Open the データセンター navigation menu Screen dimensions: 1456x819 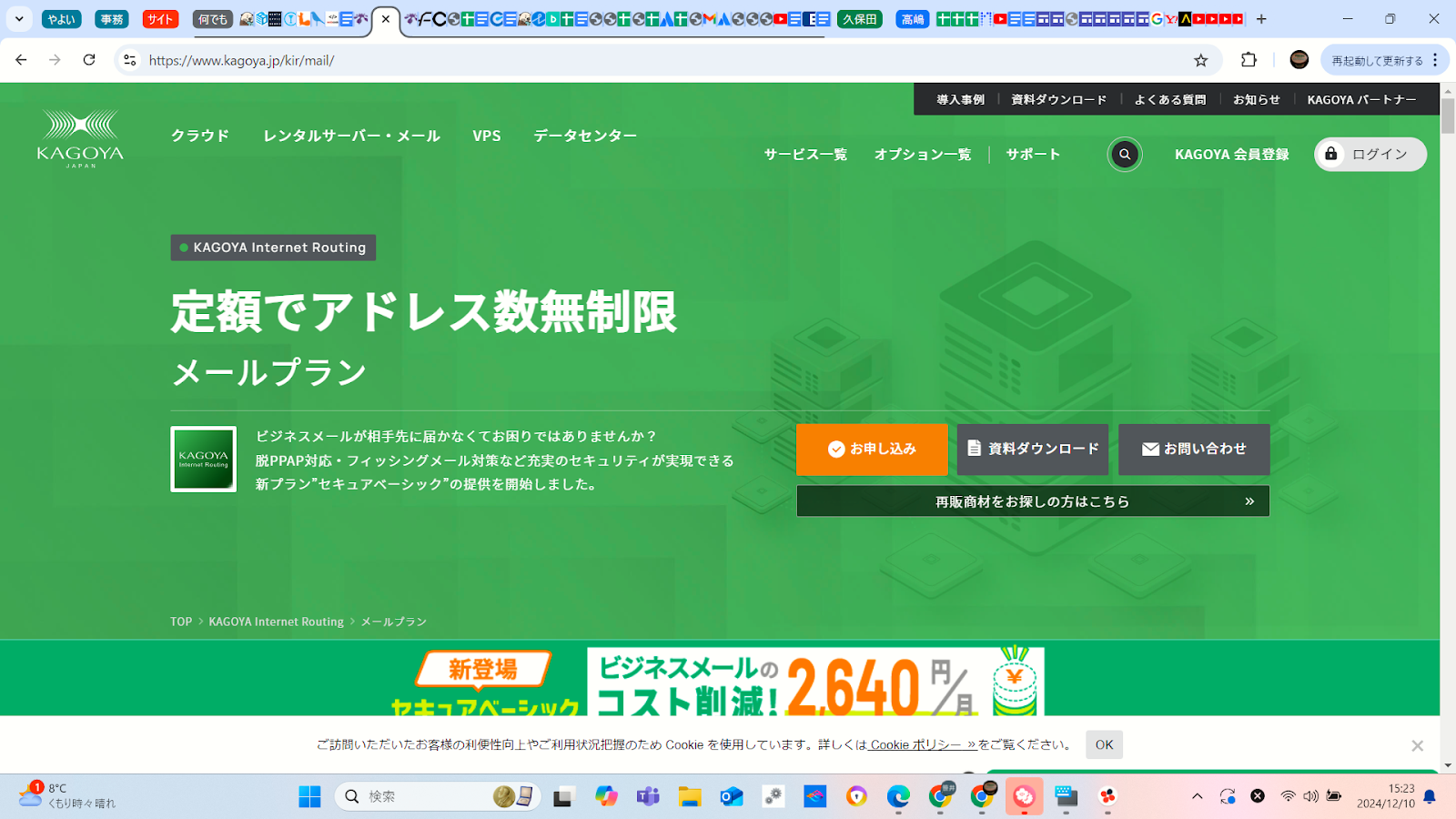click(x=585, y=136)
